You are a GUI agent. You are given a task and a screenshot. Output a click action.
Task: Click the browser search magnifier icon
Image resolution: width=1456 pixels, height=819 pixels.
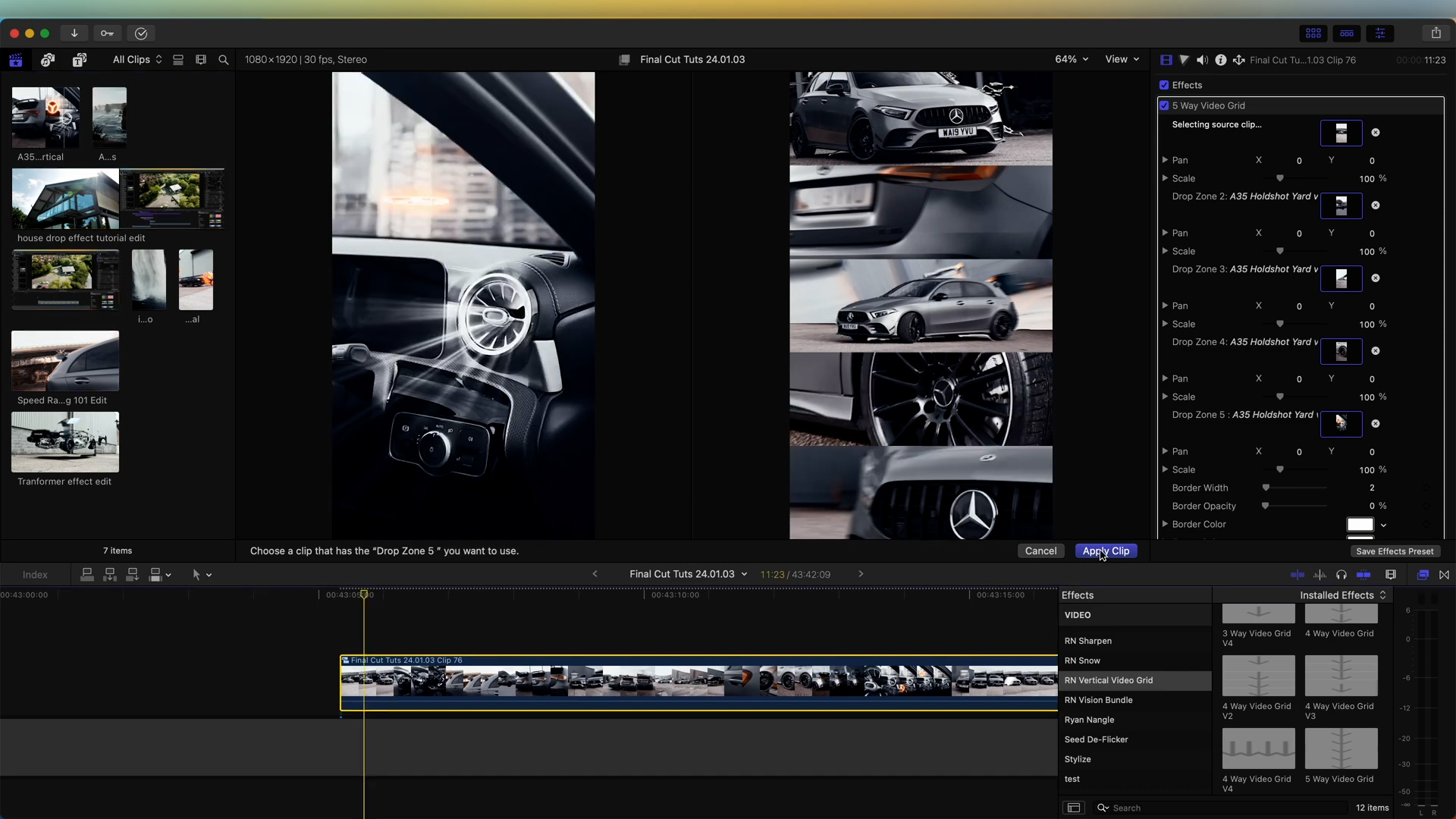[x=224, y=60]
